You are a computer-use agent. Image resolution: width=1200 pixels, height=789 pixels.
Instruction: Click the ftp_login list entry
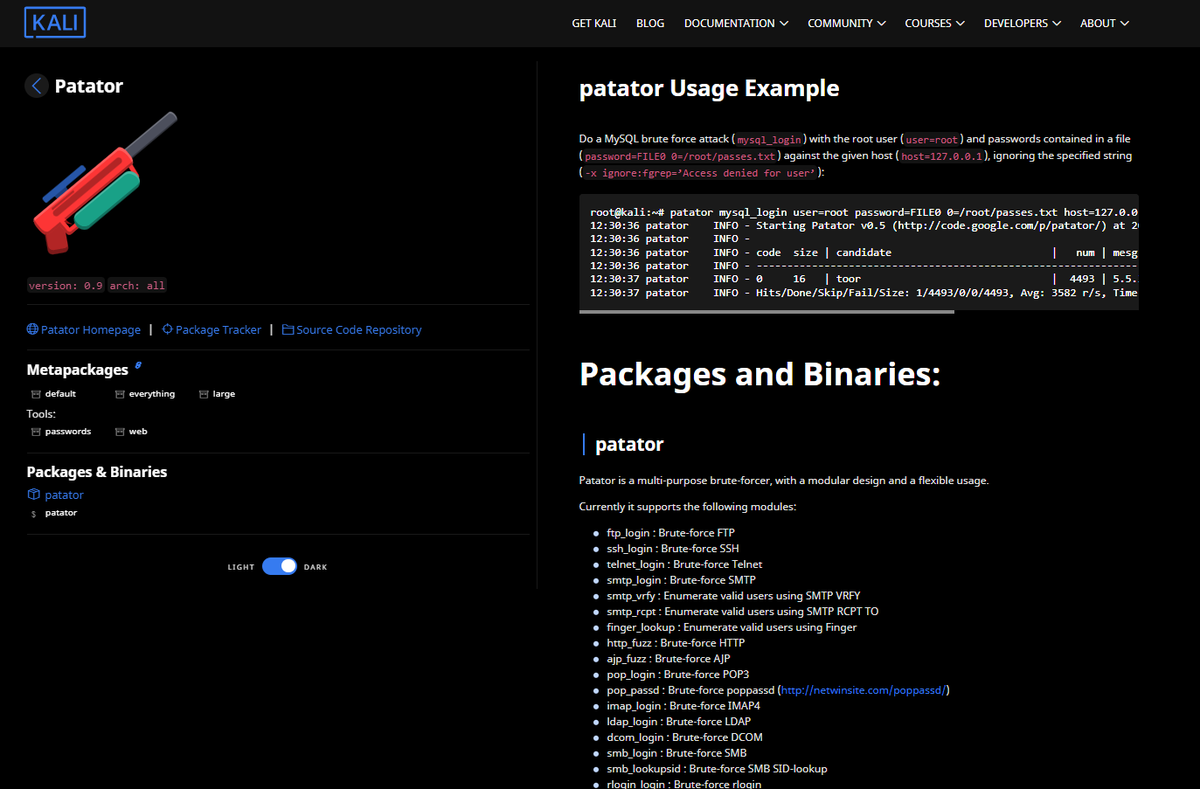670,533
